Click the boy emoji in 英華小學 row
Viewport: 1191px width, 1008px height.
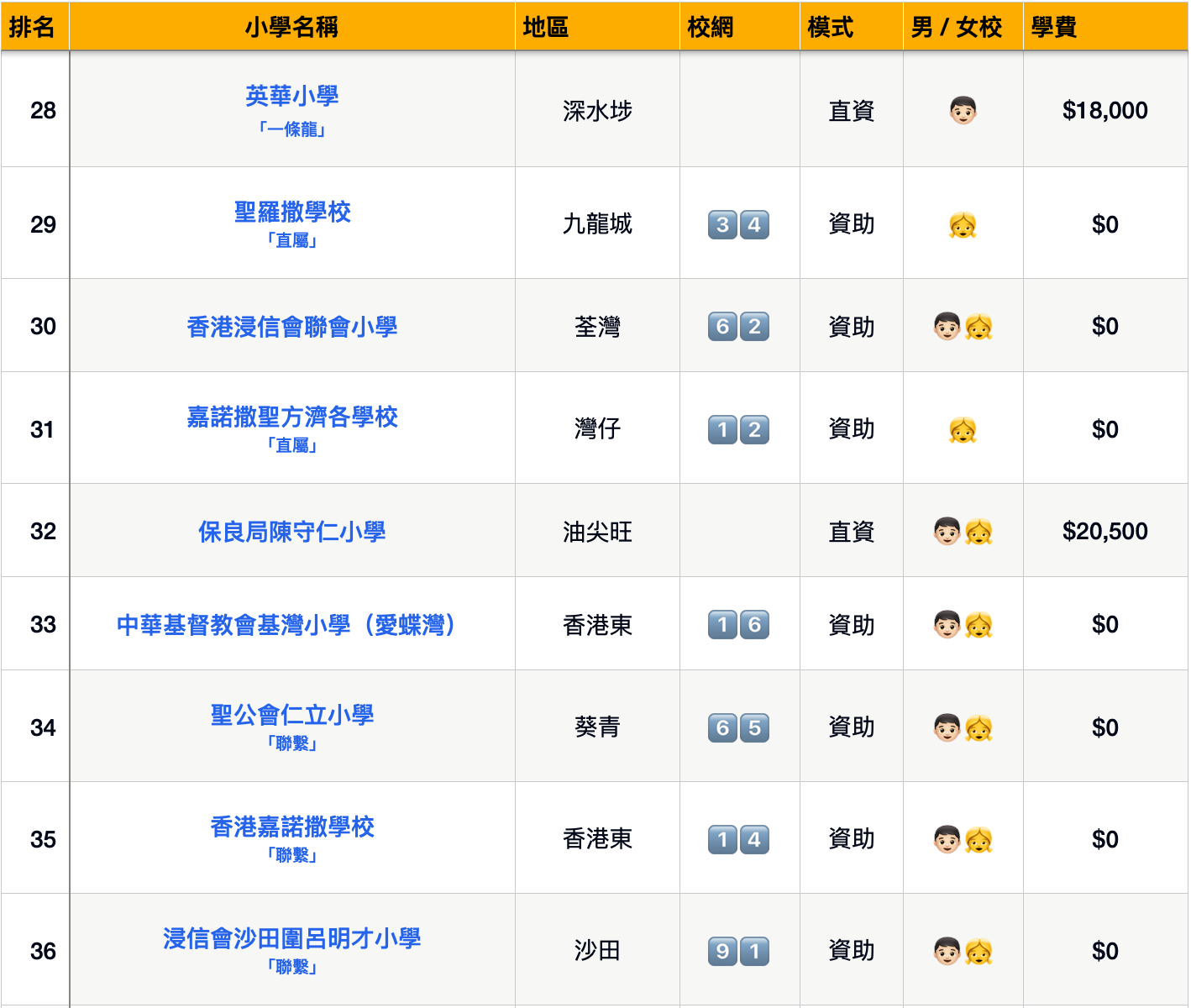click(x=963, y=111)
